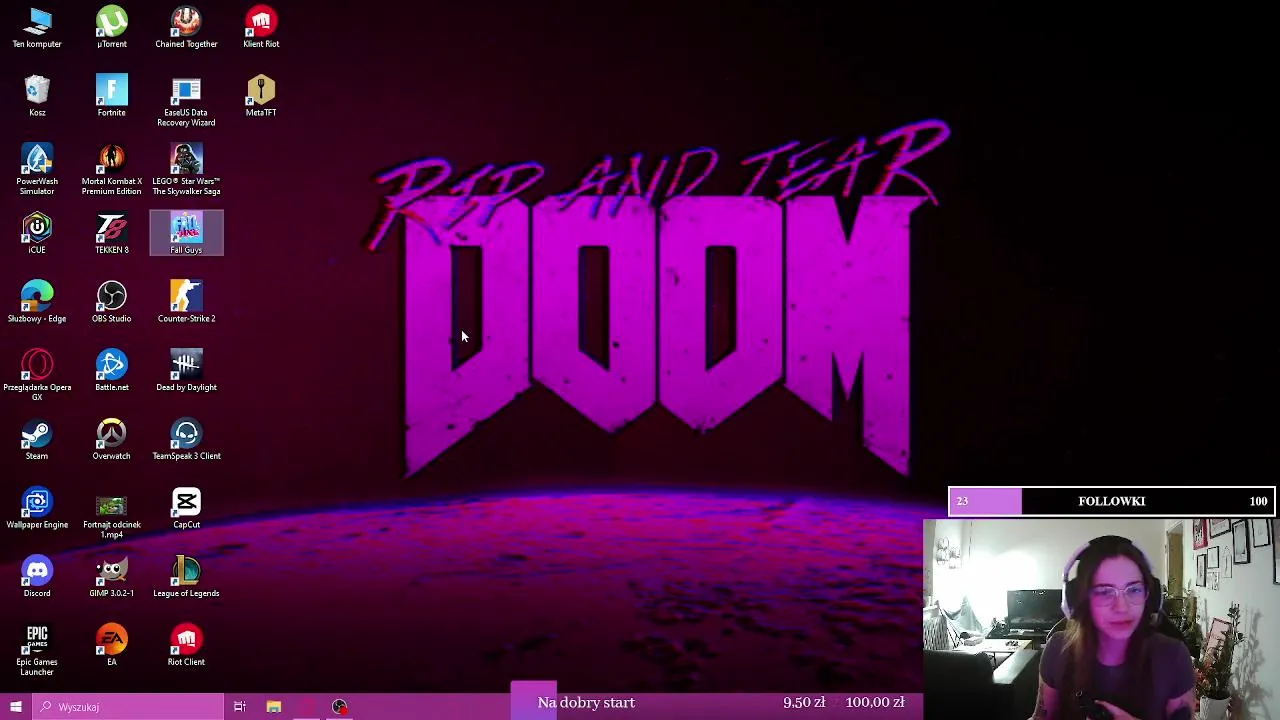Screen dimensions: 1280x720
Task: Open the Windows Start menu
Action: pyautogui.click(x=16, y=707)
